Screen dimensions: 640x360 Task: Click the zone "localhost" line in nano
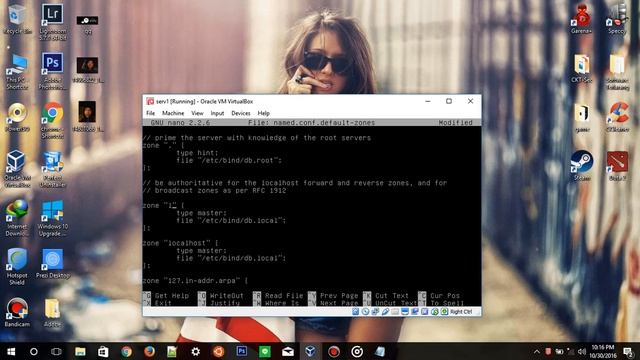[180, 243]
